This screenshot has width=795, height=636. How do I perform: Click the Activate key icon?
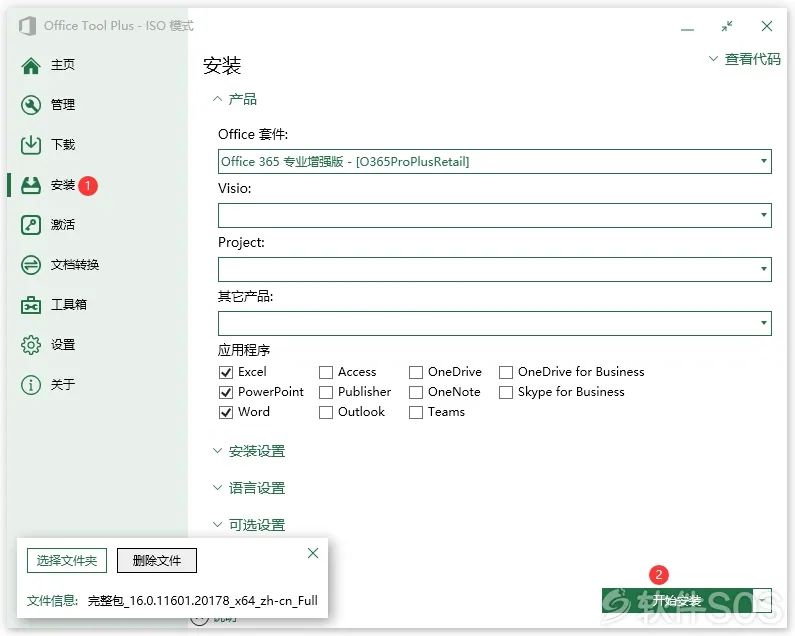(31, 225)
